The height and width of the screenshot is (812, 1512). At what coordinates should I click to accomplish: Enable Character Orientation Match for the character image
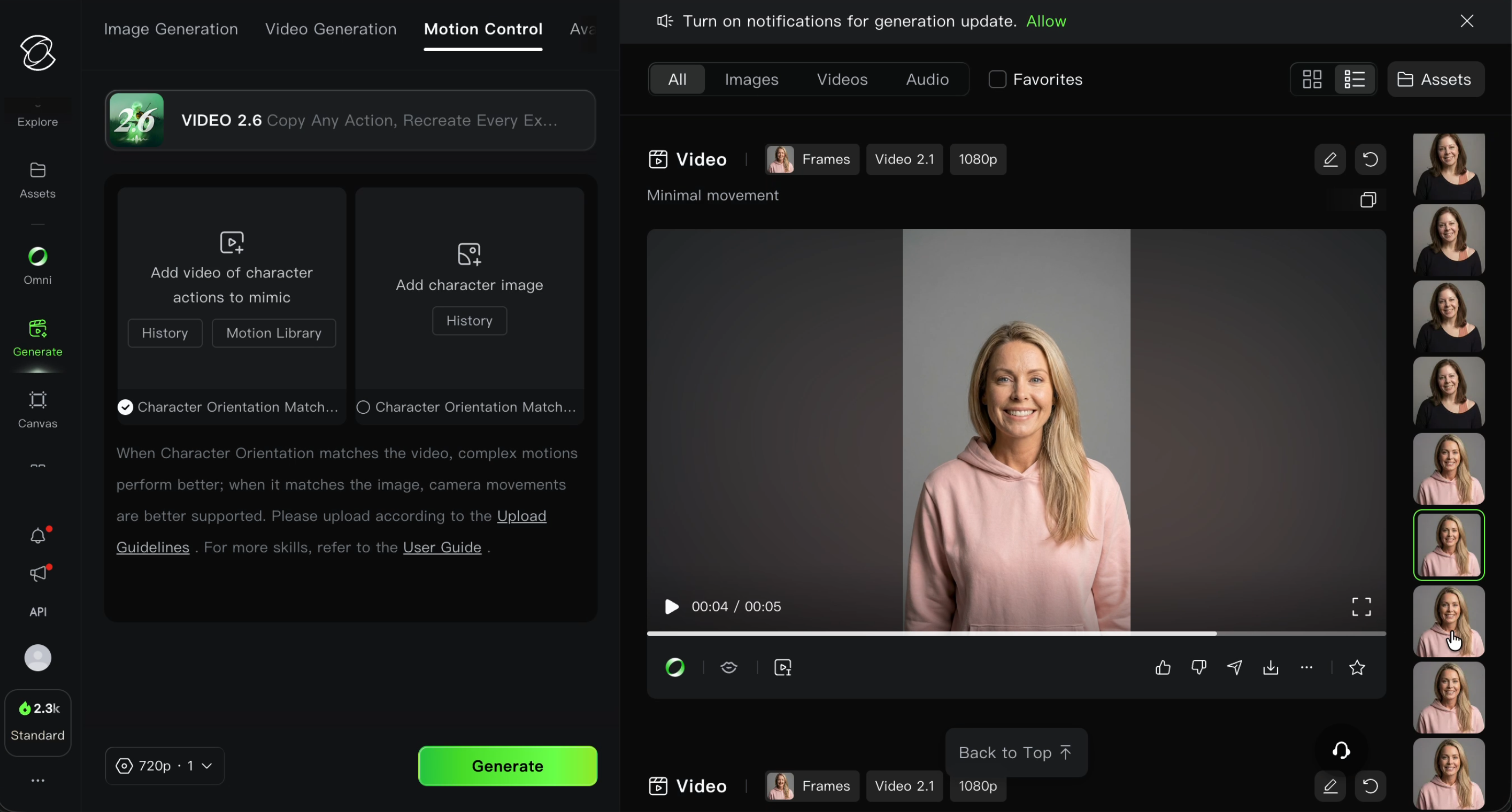pyautogui.click(x=363, y=407)
